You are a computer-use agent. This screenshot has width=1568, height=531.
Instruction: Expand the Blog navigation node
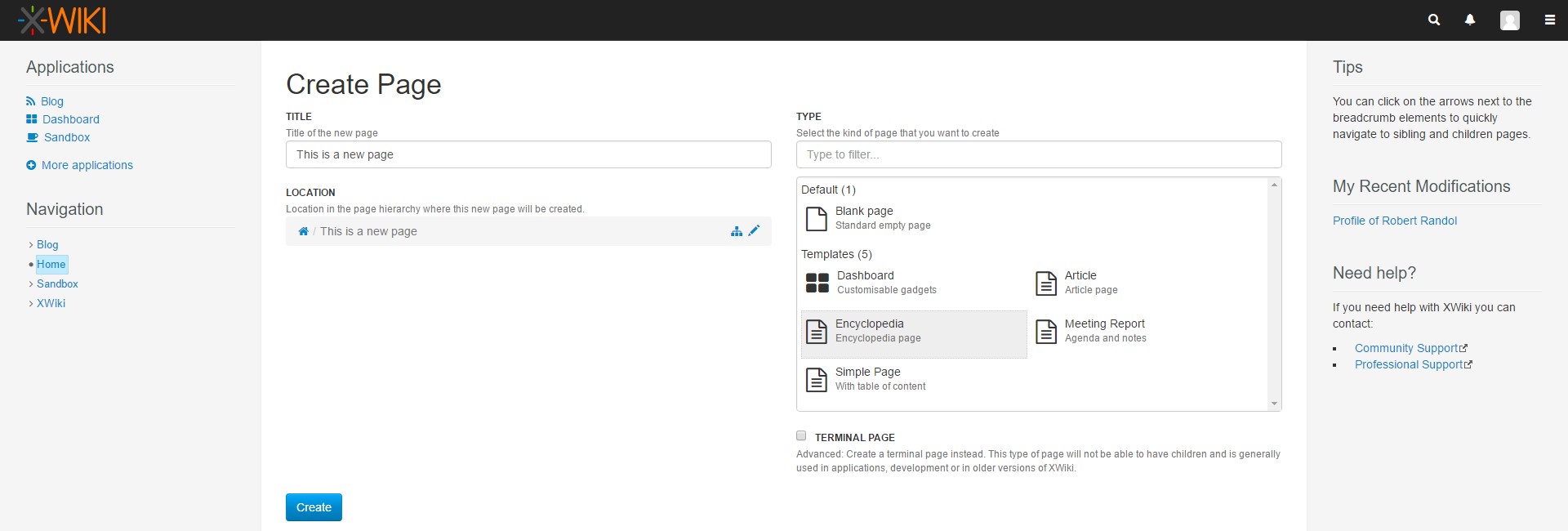click(31, 245)
